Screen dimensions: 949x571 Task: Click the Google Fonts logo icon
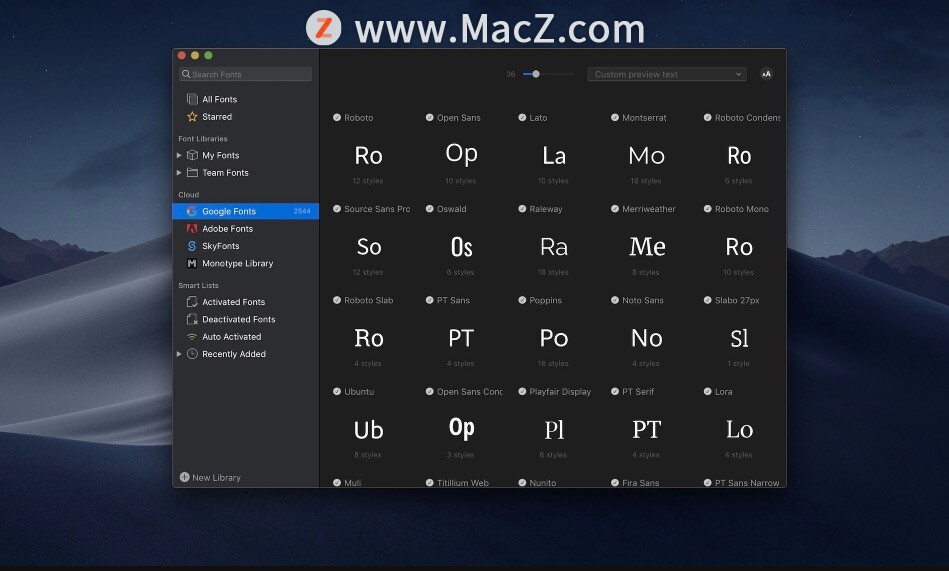[192, 211]
